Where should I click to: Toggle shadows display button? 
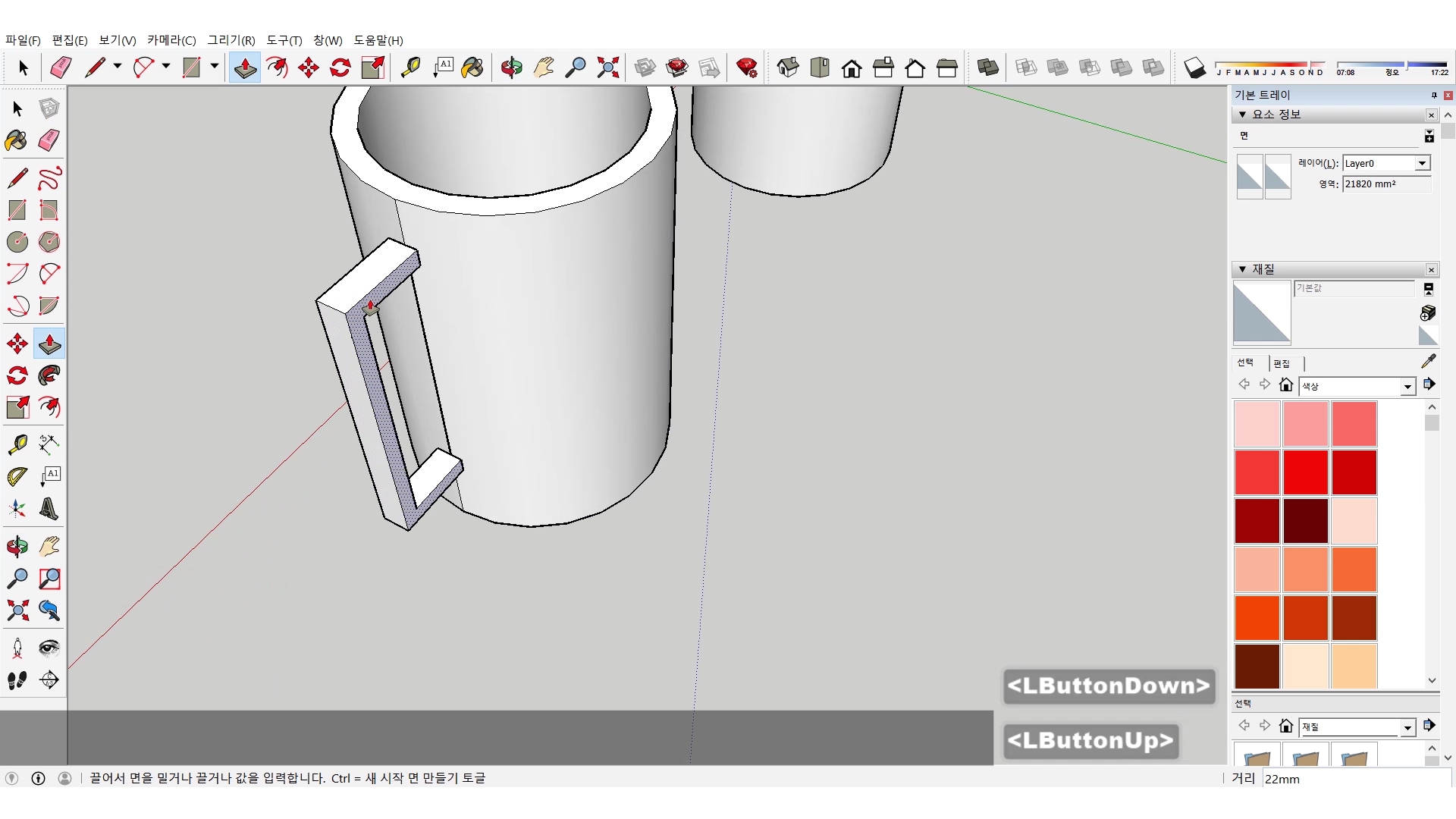tap(1194, 67)
